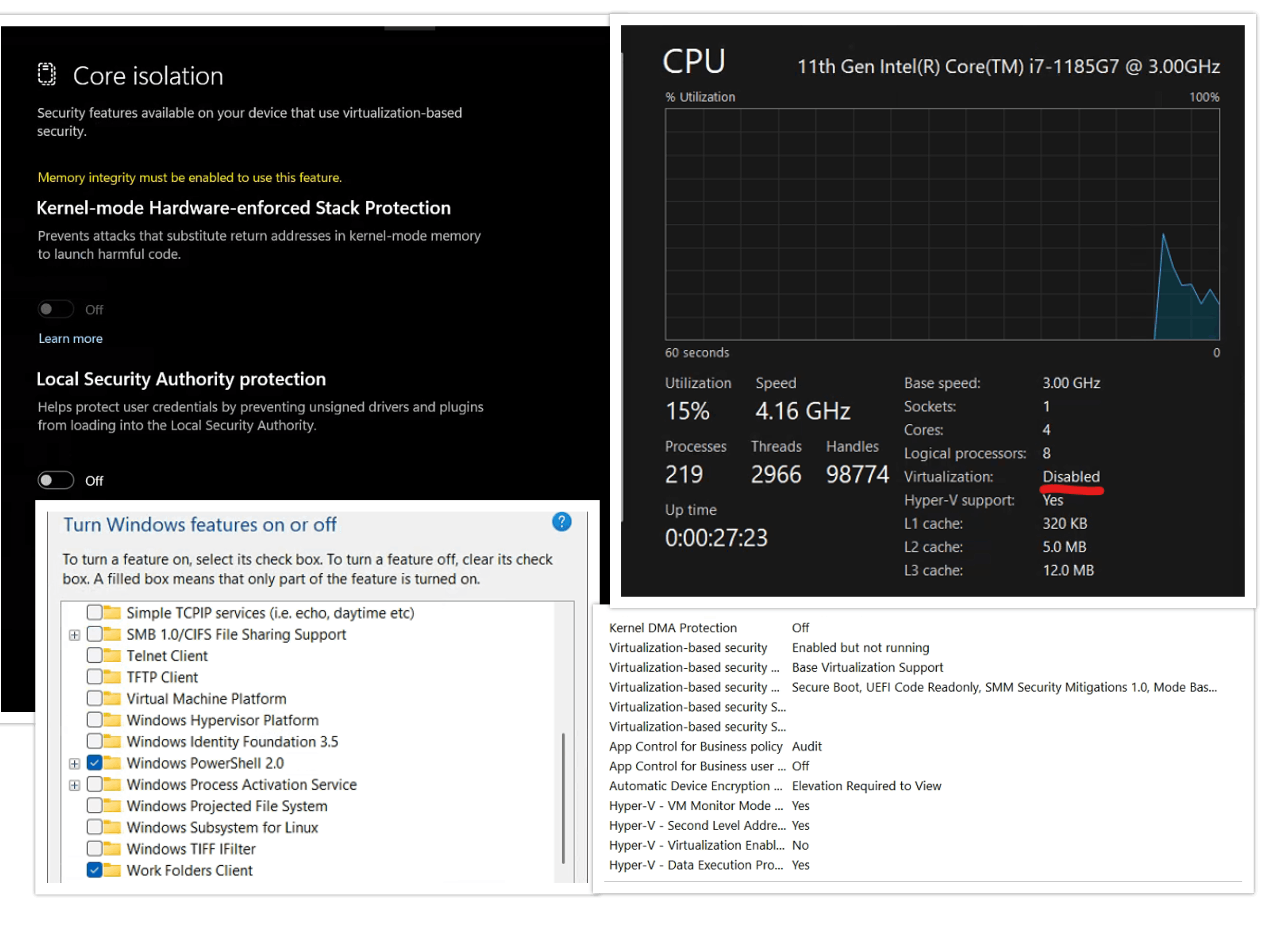This screenshot has height=952, width=1270.
Task: Click the TFTP Client folder icon
Action: (112, 677)
